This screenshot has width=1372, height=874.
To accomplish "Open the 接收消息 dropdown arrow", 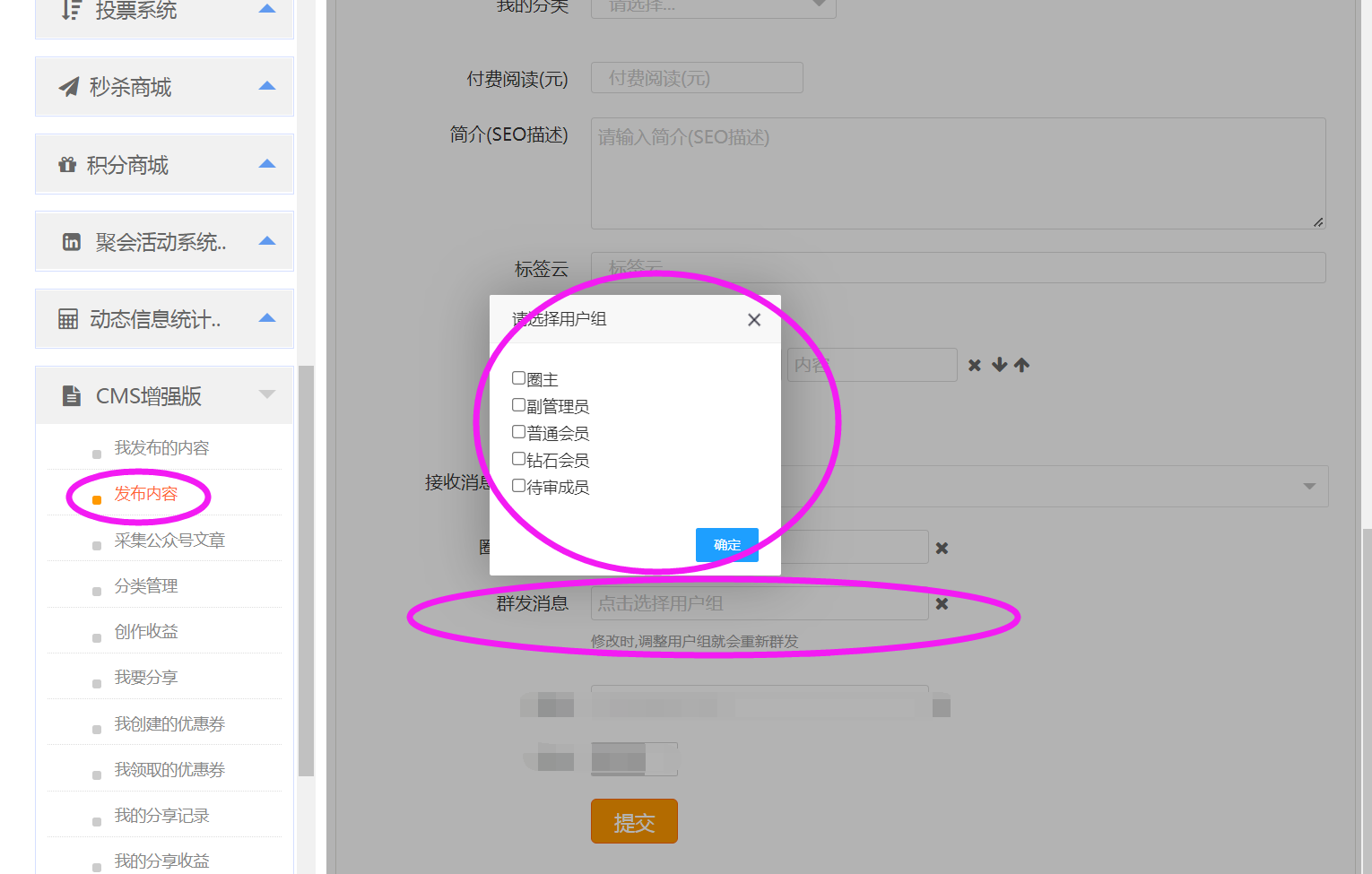I will coord(1309,486).
